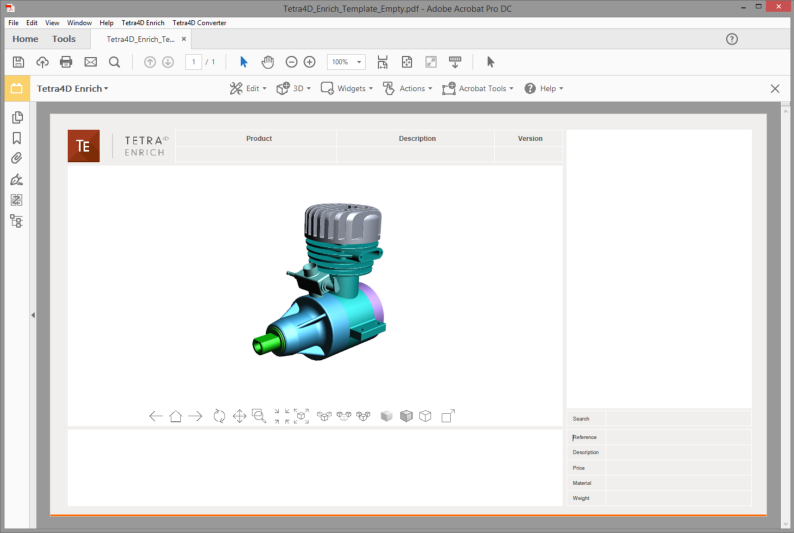Click the 3D engine model view

(318, 282)
